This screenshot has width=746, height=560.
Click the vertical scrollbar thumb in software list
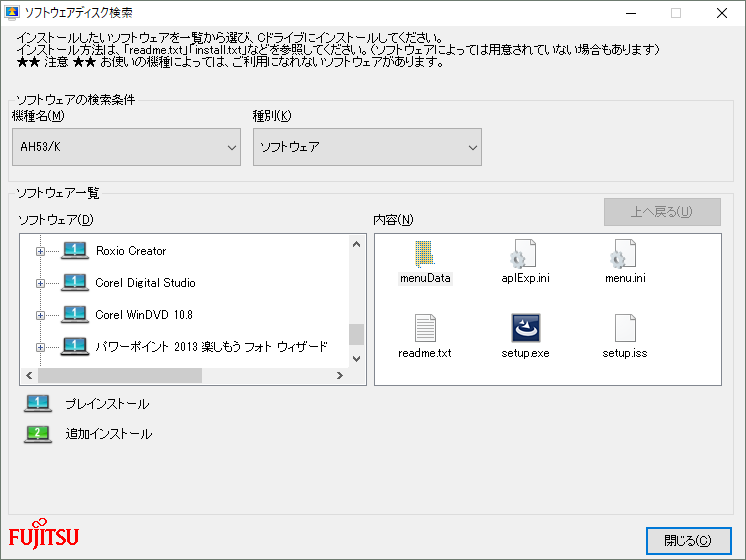pos(356,334)
